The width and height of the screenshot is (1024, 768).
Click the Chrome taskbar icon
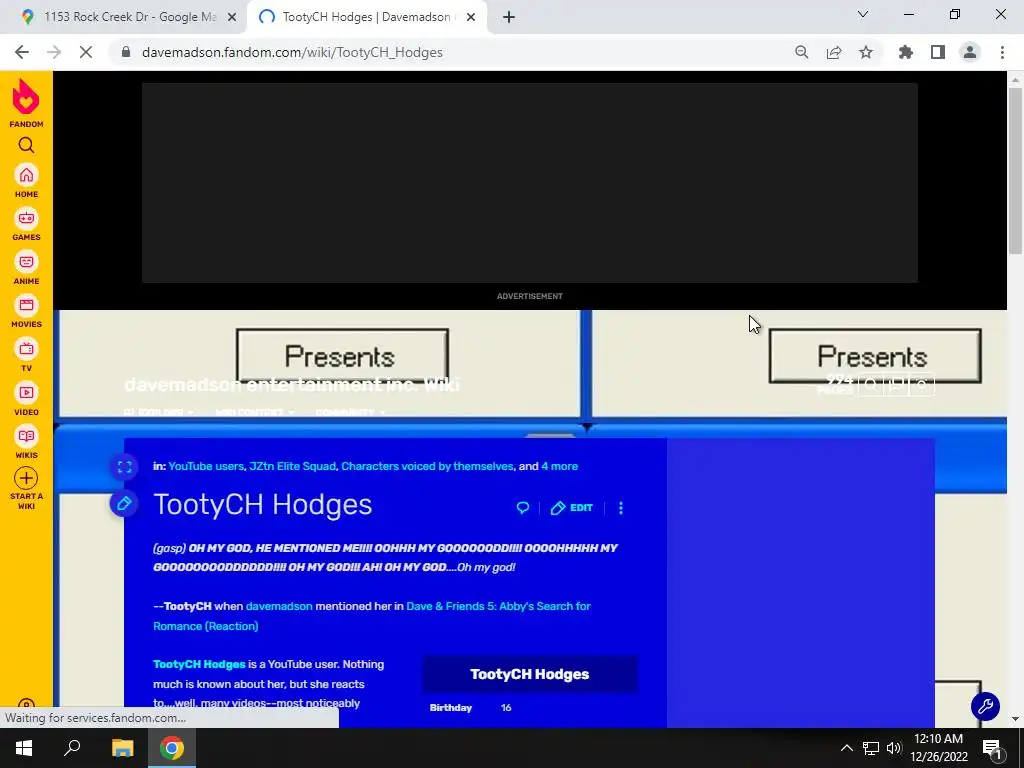(172, 748)
